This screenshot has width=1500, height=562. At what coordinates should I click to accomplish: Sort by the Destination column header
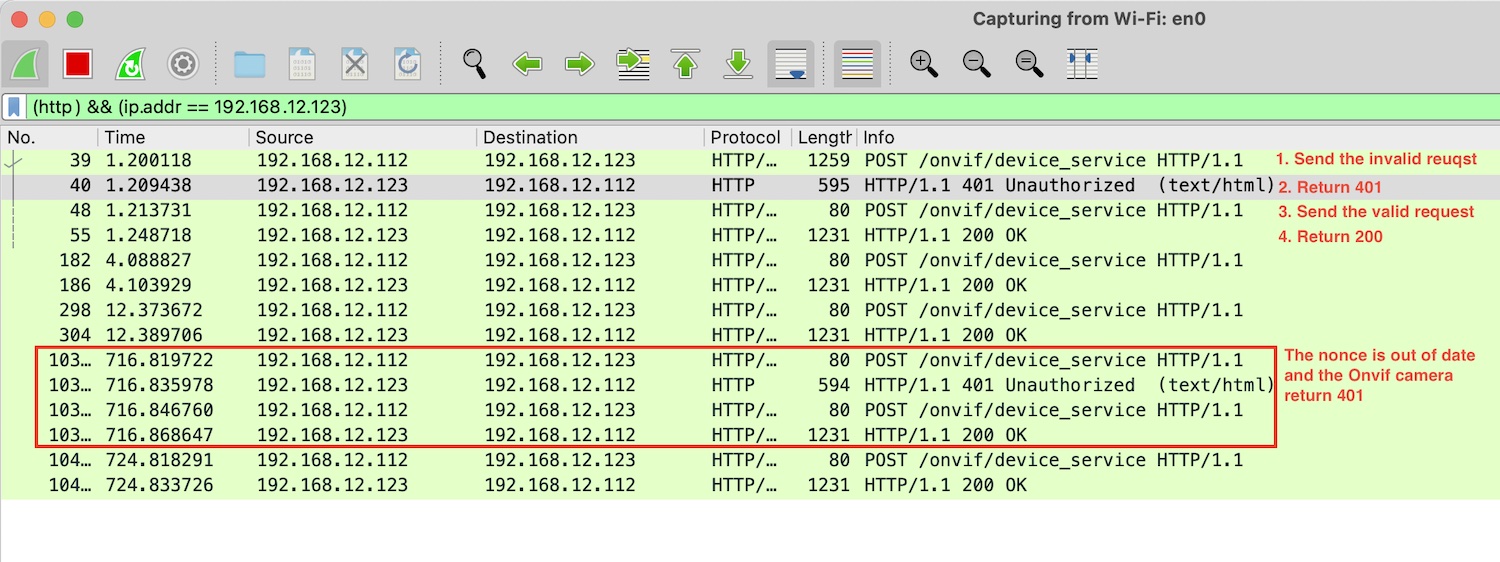click(590, 137)
